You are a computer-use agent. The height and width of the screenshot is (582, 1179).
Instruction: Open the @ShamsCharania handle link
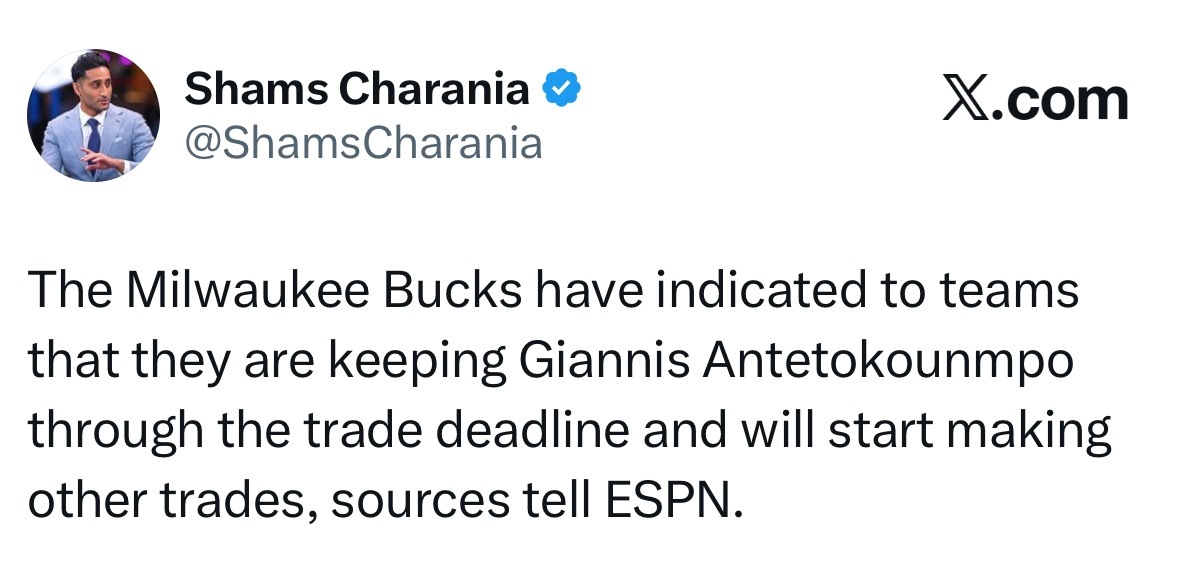click(363, 143)
